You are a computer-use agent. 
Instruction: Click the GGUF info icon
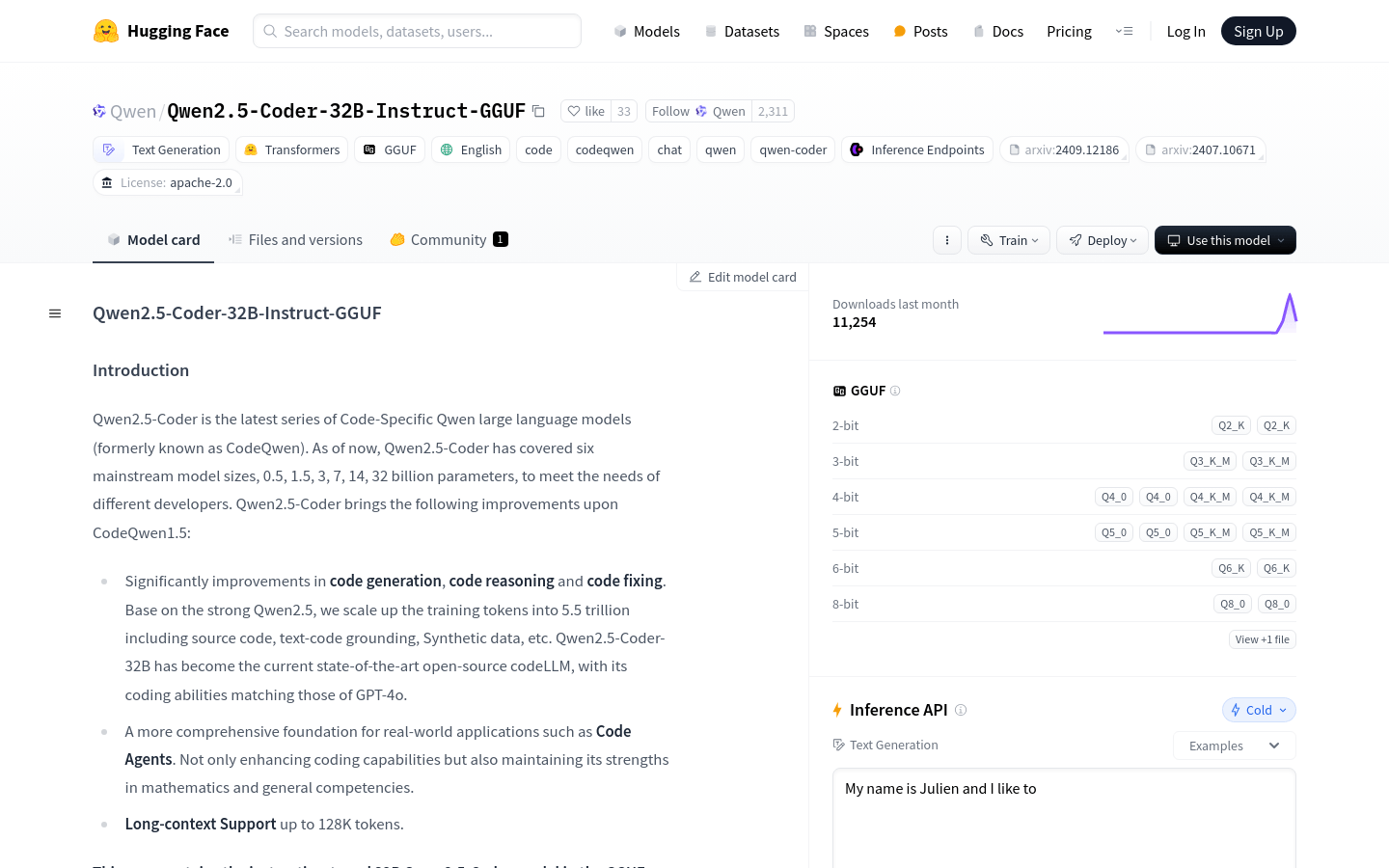click(895, 391)
